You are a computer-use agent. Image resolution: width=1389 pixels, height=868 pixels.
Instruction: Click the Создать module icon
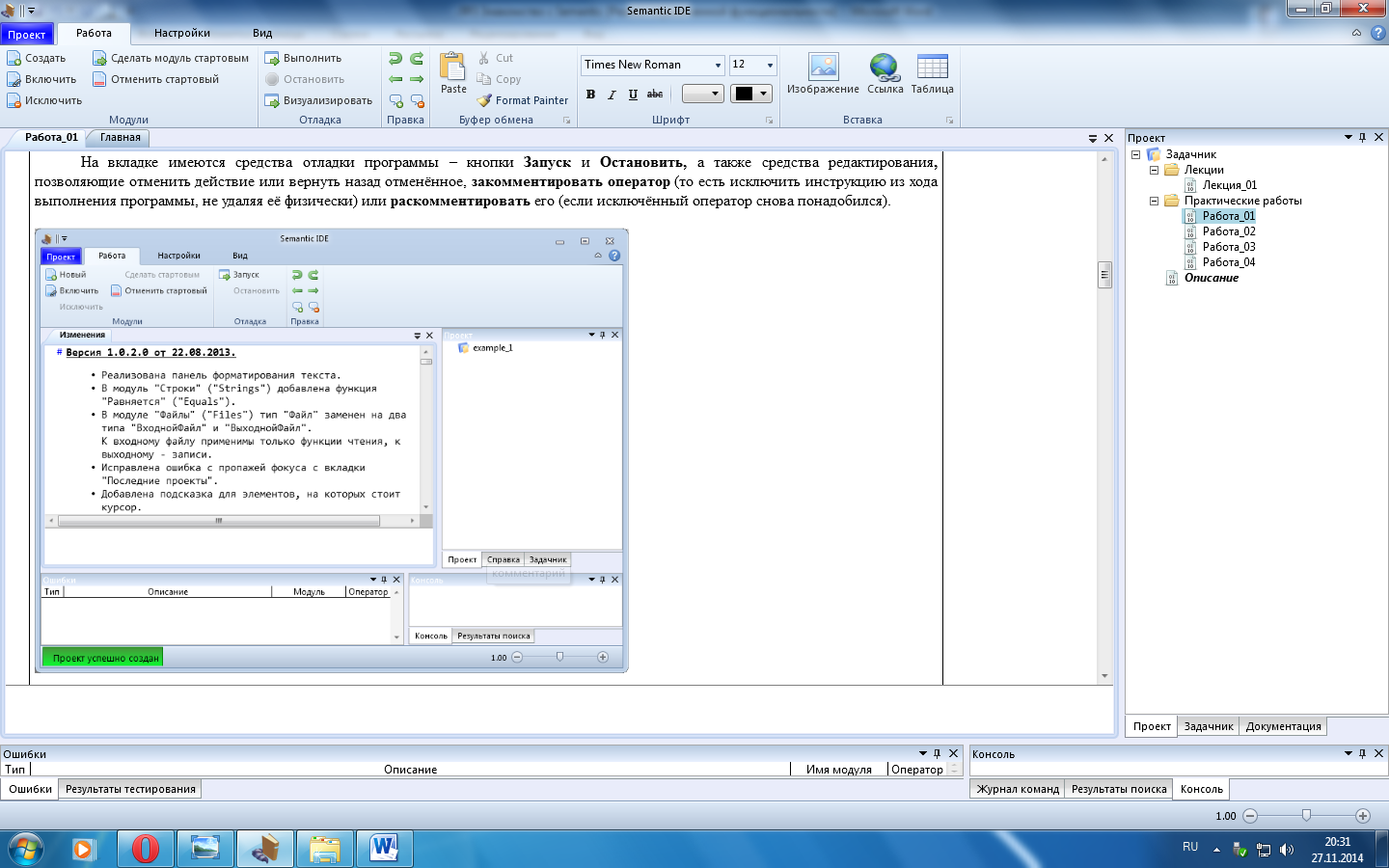[x=14, y=58]
